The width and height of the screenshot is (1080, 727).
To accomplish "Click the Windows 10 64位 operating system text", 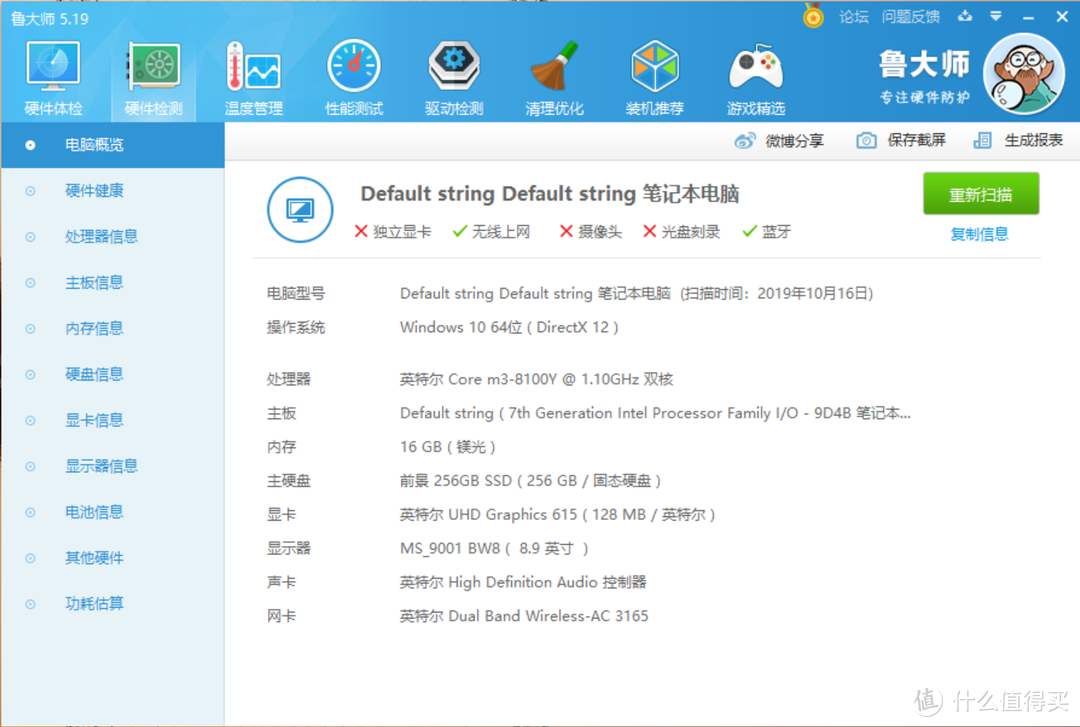I will coord(509,327).
